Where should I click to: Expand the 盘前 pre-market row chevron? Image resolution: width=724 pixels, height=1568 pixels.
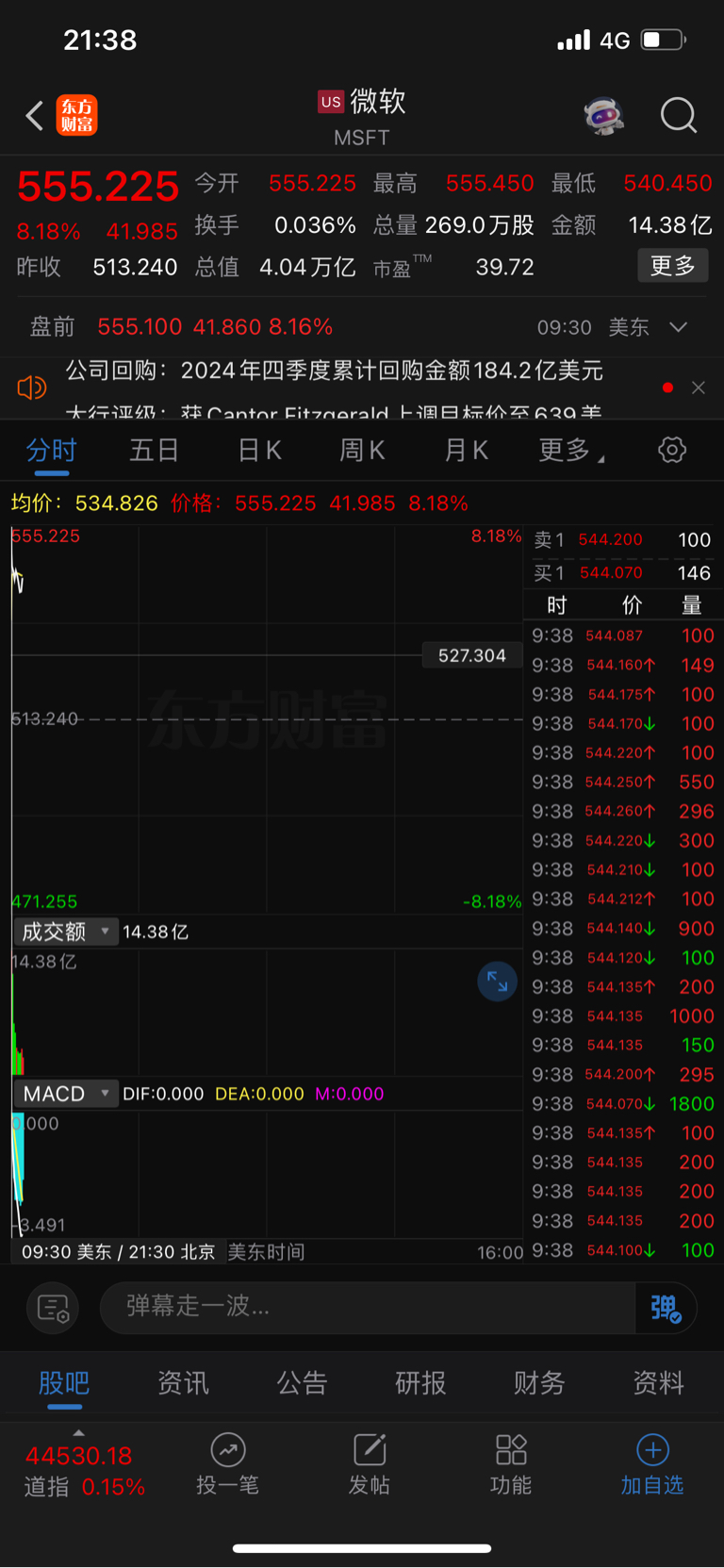coord(679,327)
